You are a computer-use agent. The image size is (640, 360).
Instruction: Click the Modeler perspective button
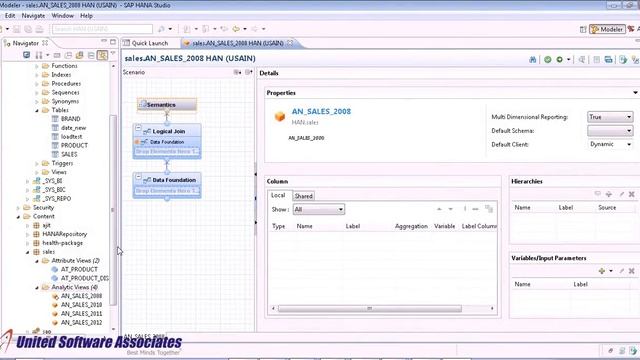coord(607,29)
